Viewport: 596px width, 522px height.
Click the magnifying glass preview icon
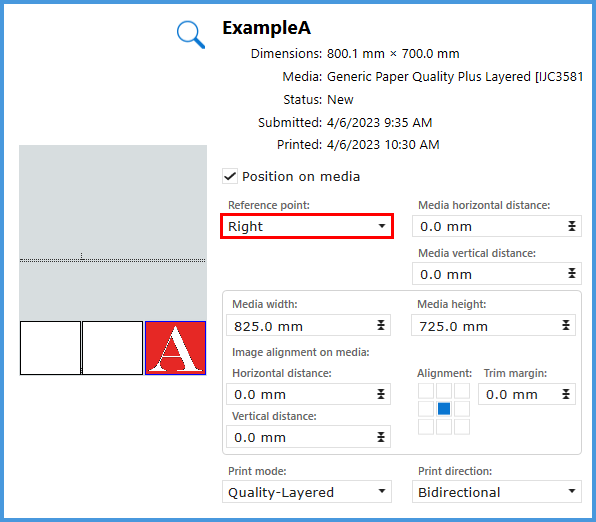point(191,35)
